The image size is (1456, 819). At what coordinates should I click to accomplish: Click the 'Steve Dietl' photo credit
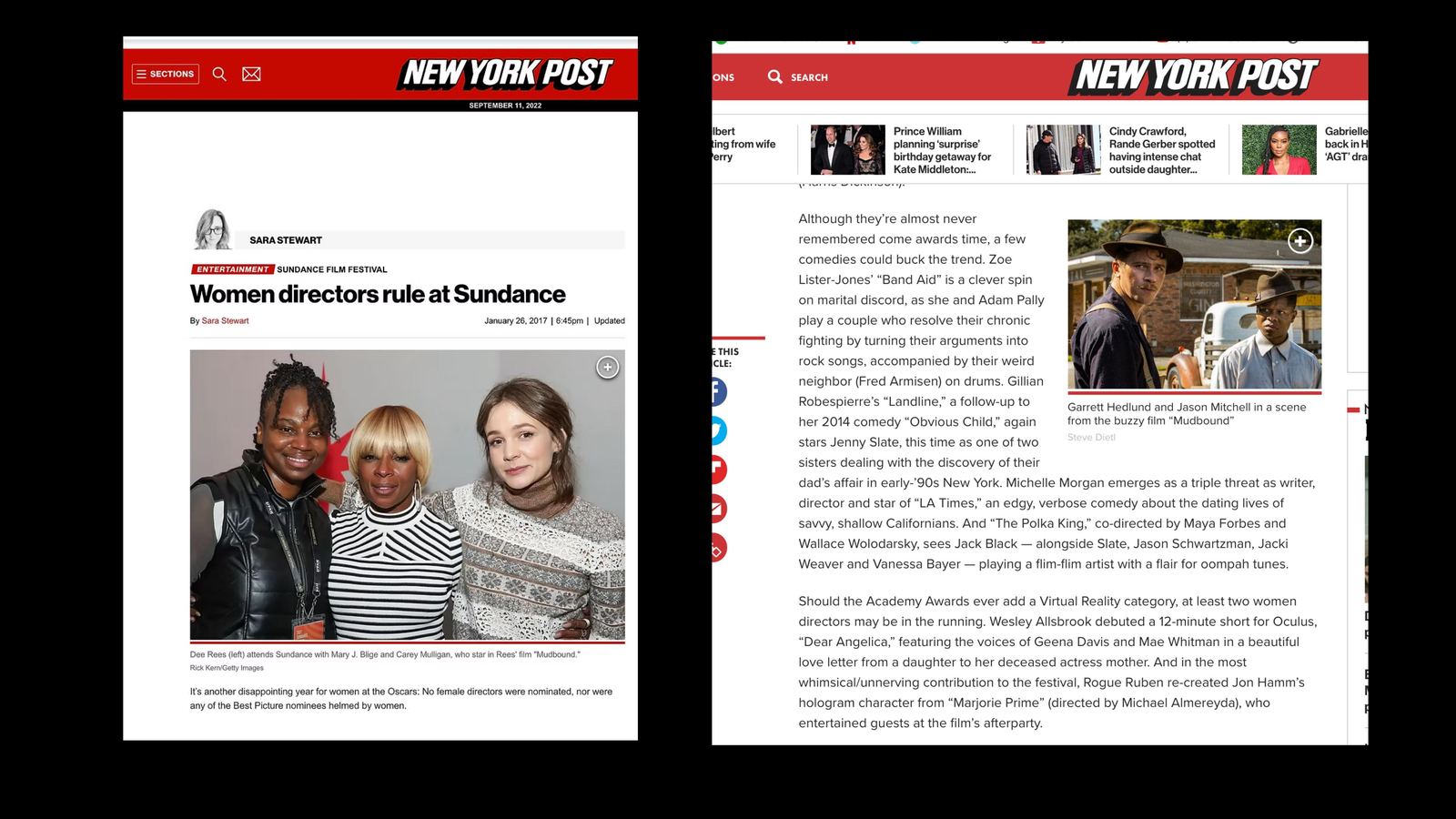(1091, 438)
